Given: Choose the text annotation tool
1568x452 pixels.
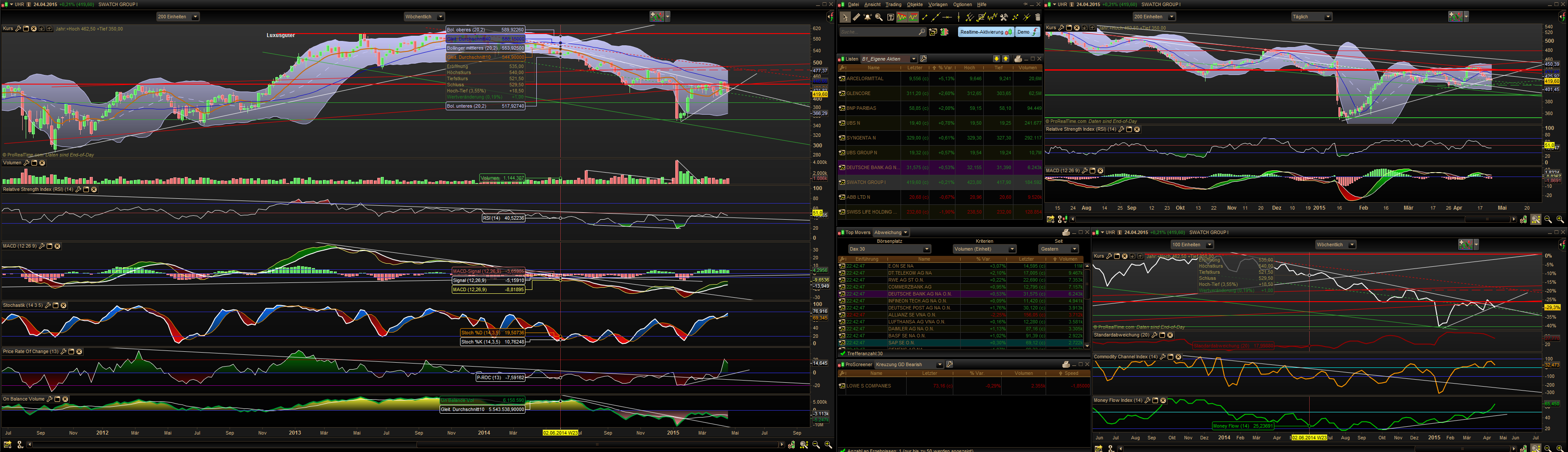Looking at the screenshot, I should coord(891,18).
